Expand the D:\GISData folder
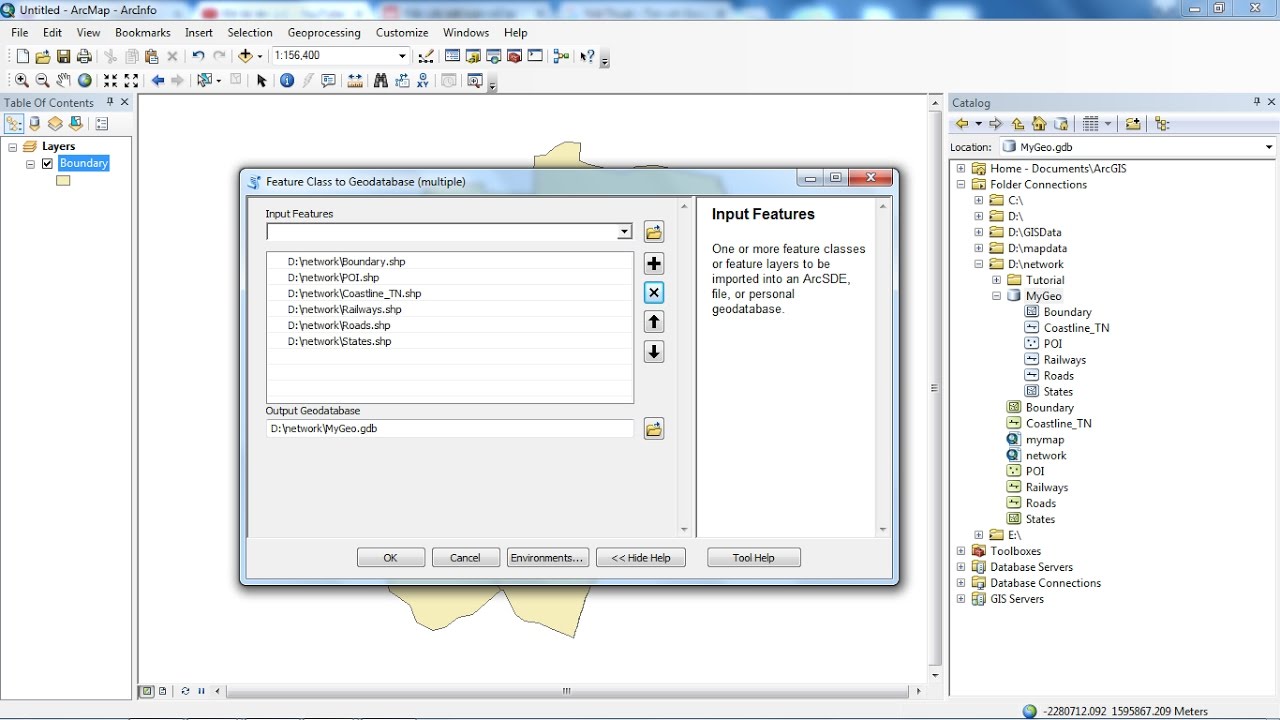This screenshot has width=1280, height=720. coord(979,233)
